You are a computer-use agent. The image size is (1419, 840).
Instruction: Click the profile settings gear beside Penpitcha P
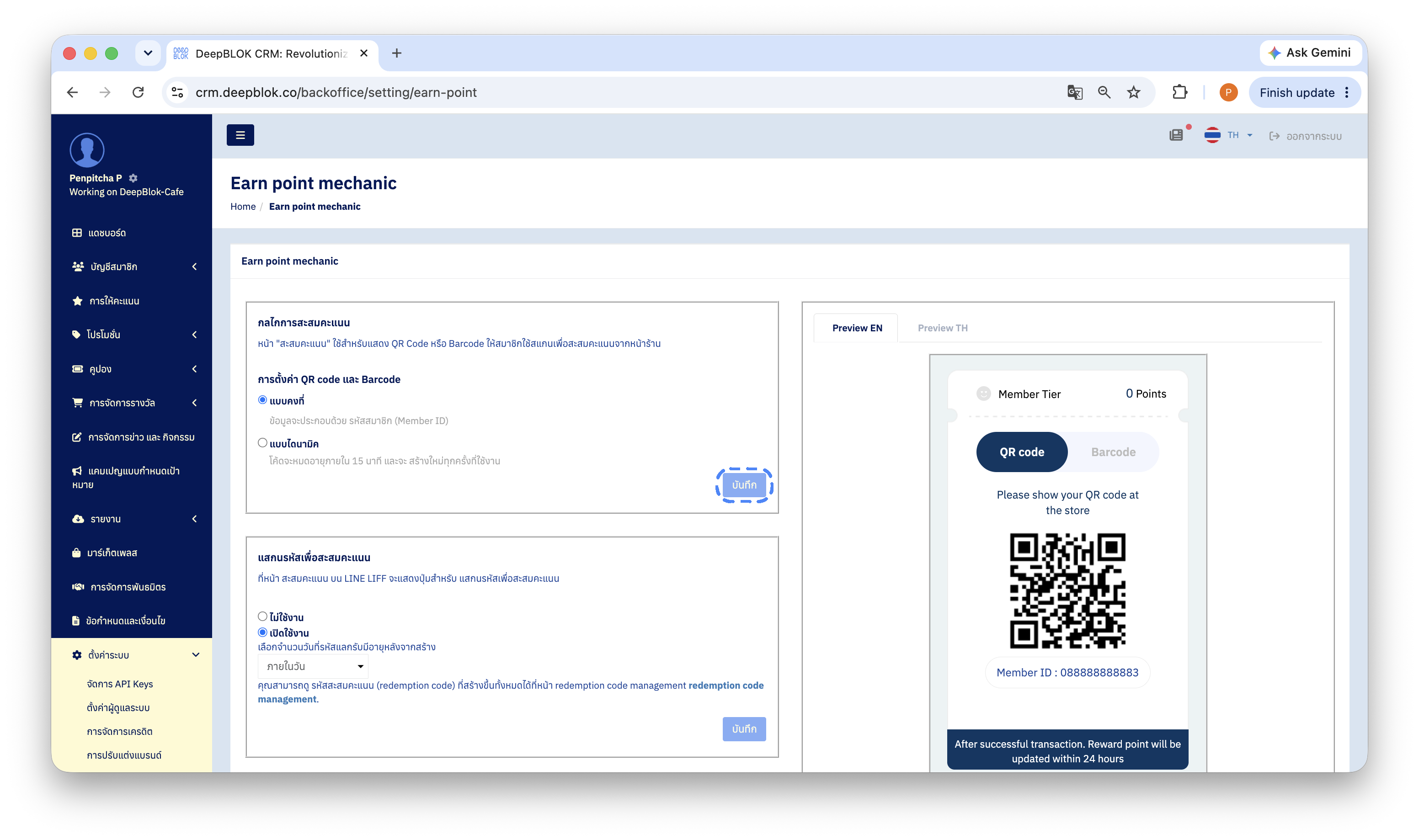(x=133, y=178)
